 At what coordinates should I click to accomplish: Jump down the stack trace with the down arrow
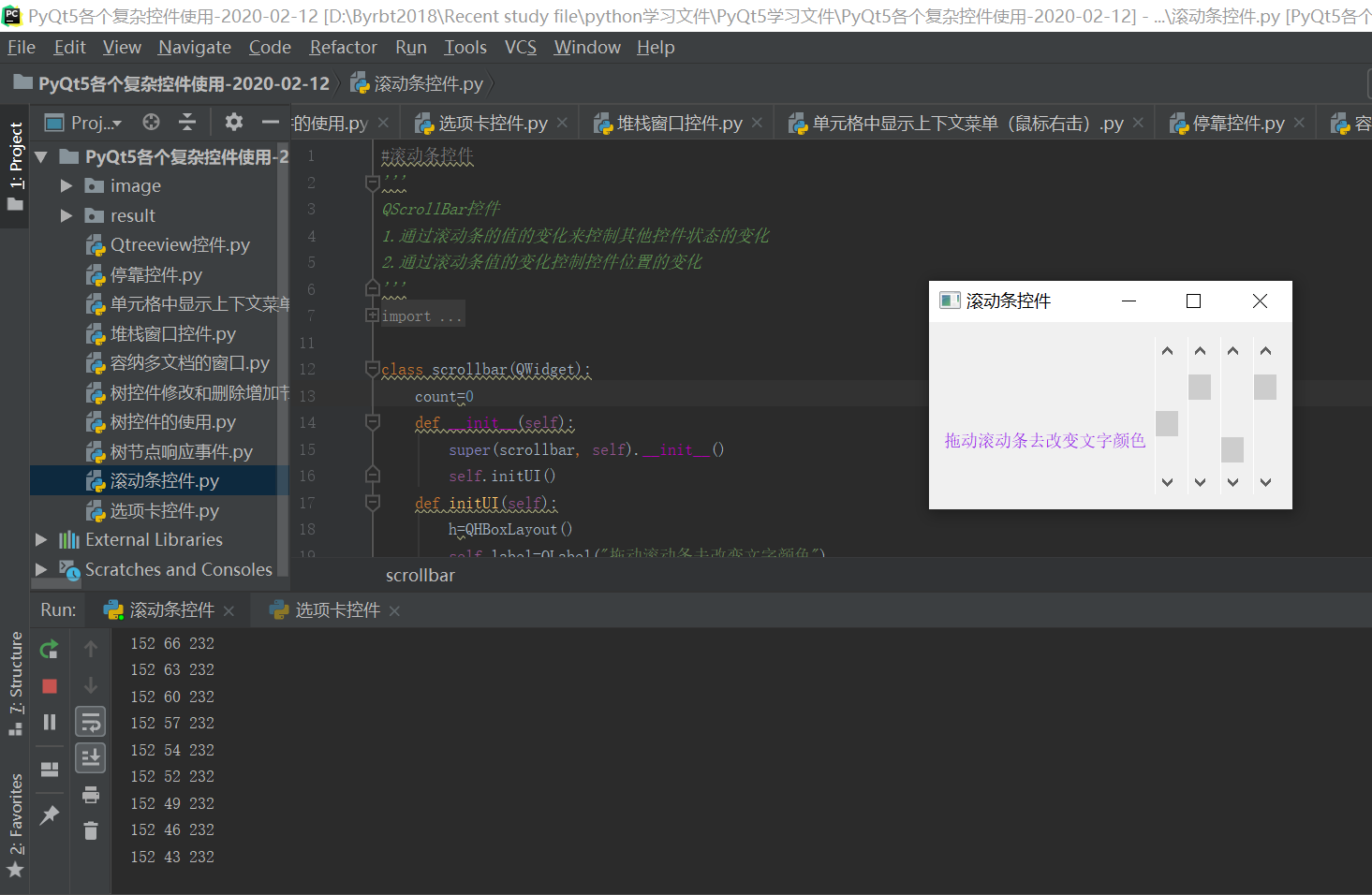[91, 685]
